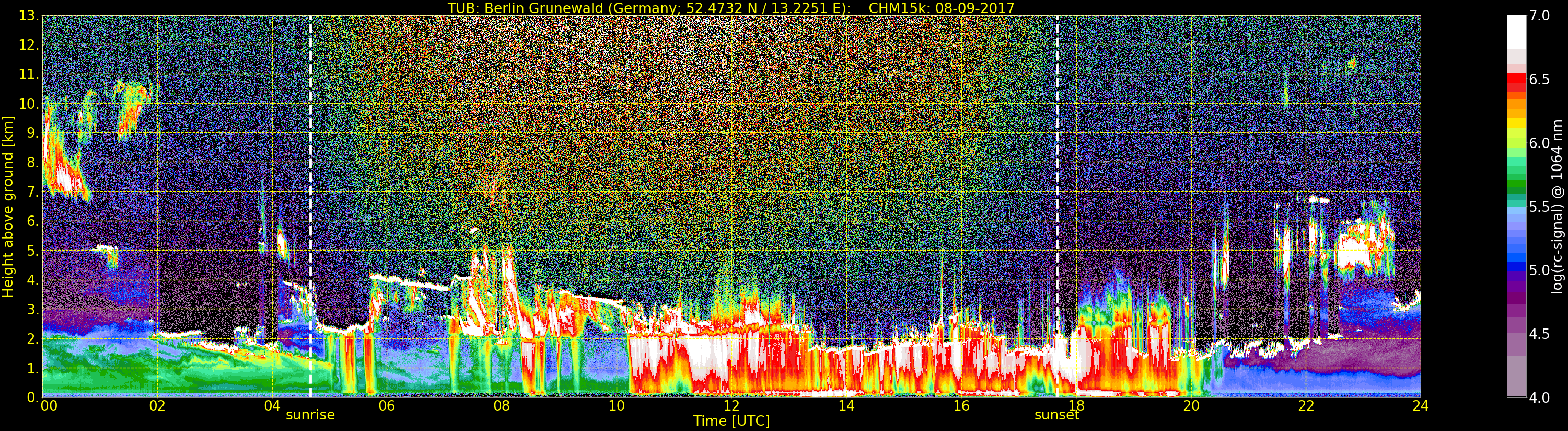The width and height of the screenshot is (1568, 431).
Task: Click the Time [UTC] axis label
Action: pos(731,421)
